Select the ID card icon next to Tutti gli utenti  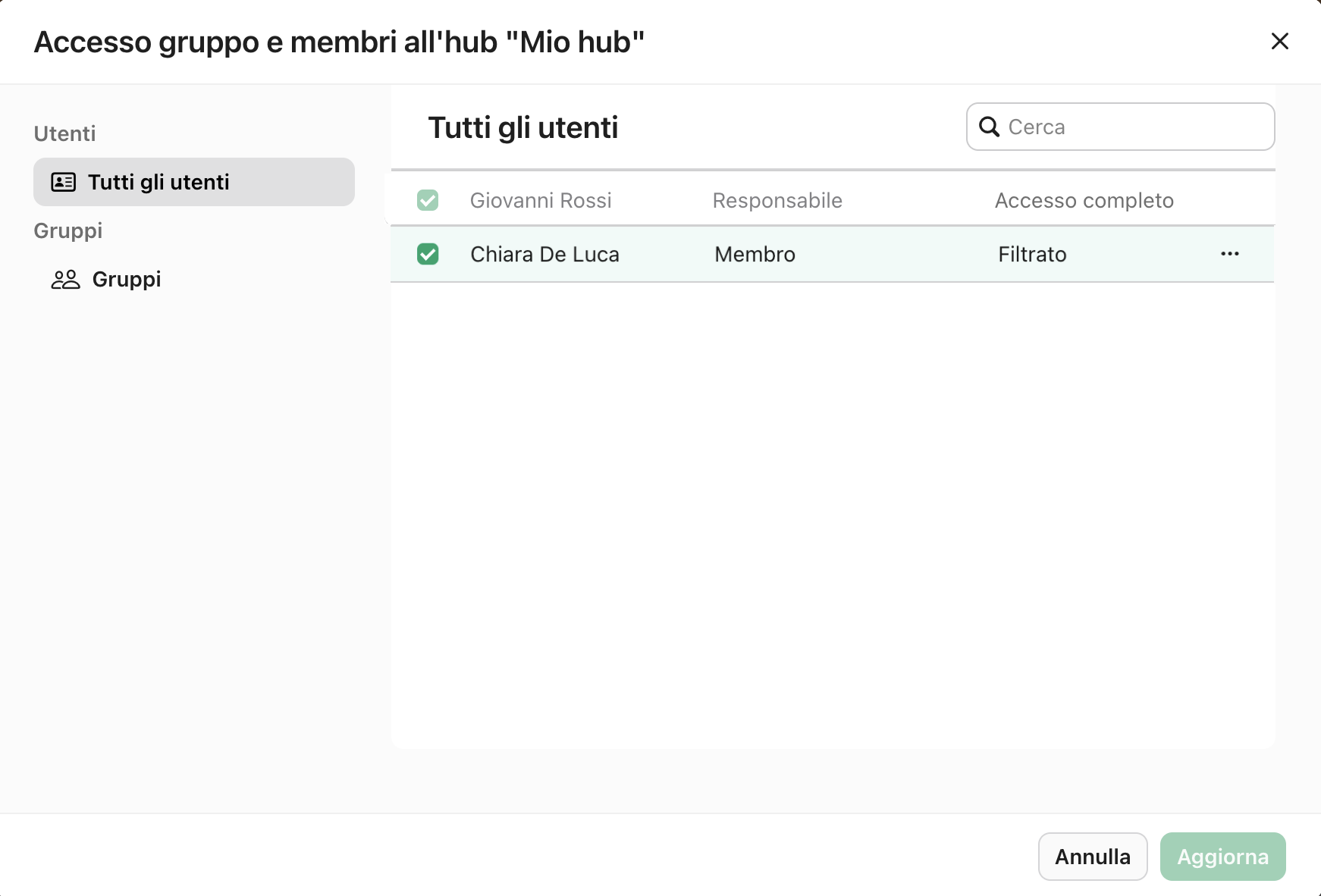pyautogui.click(x=64, y=182)
